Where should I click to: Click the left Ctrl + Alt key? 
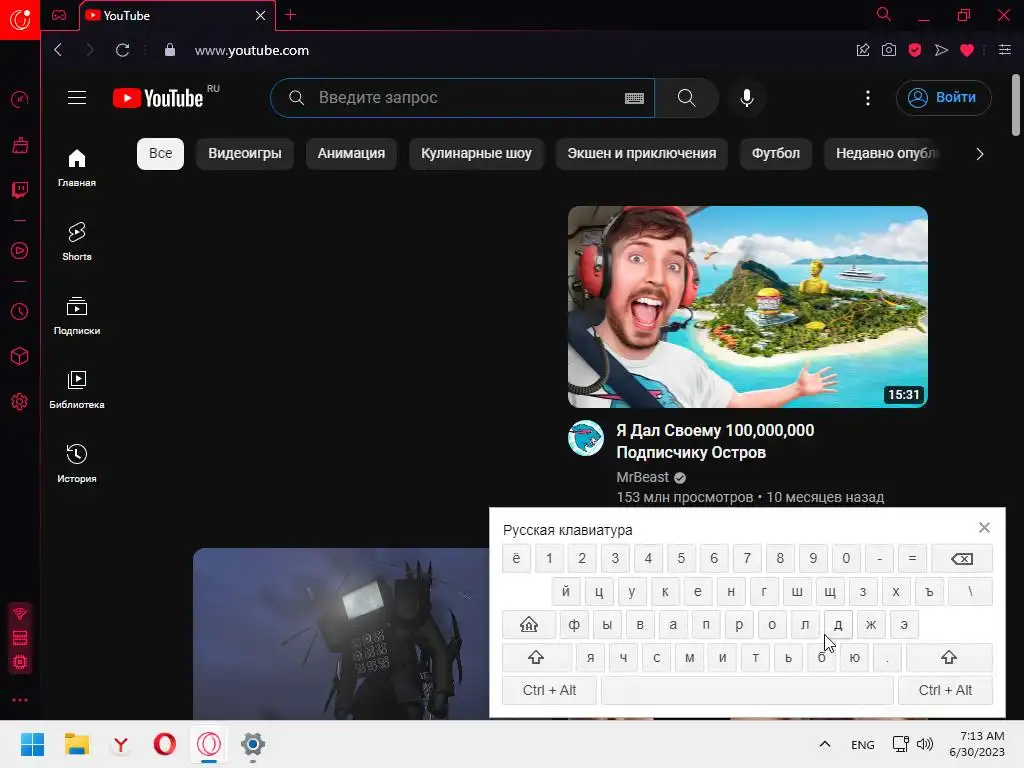click(x=549, y=690)
